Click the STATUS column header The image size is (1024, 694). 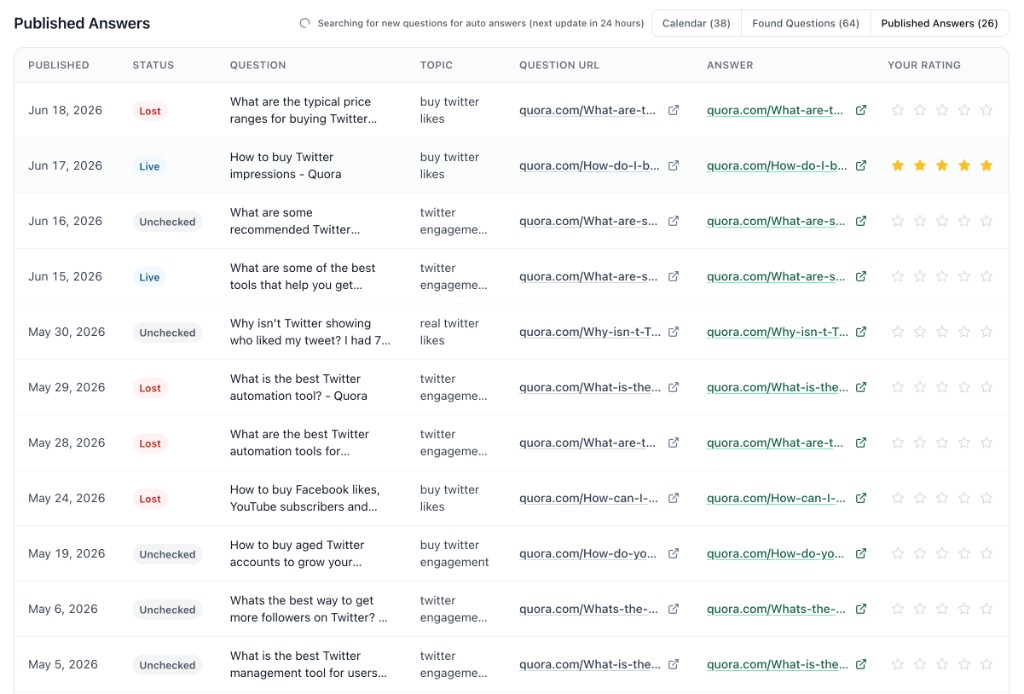[x=153, y=65]
